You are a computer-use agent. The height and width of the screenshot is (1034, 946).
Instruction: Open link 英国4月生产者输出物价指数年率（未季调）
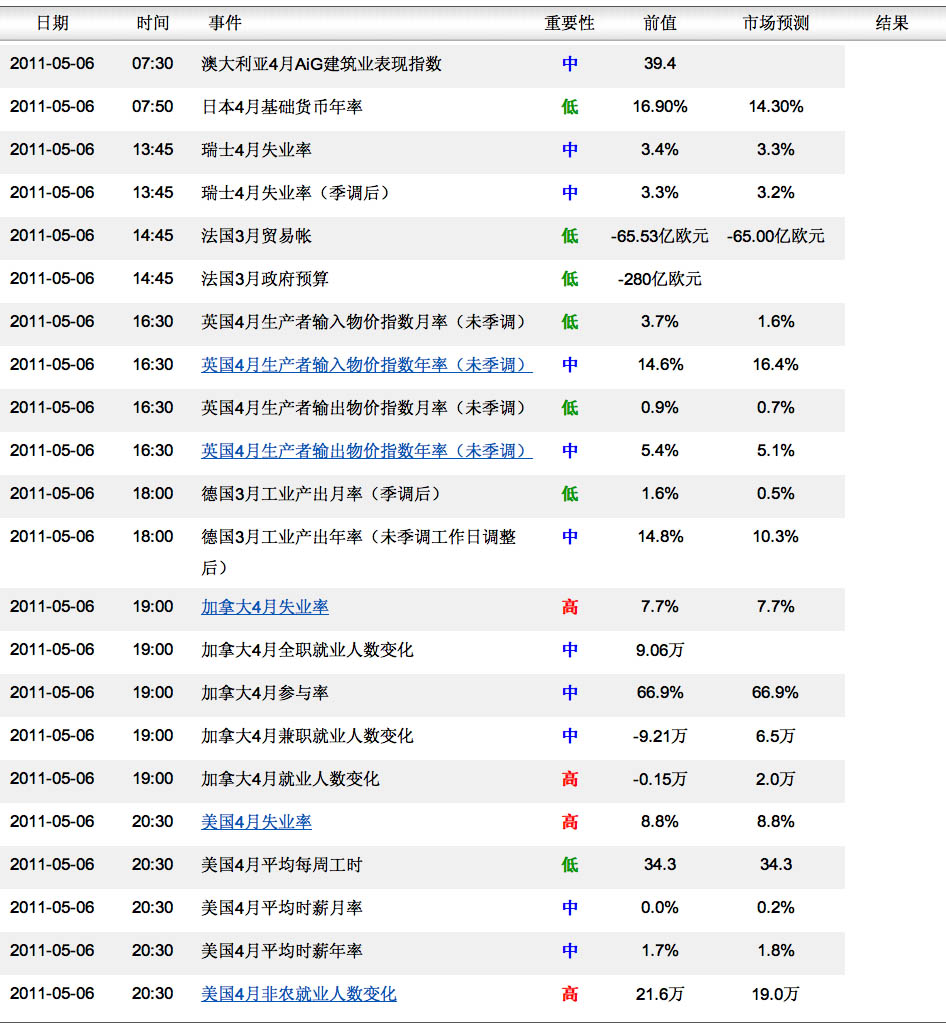click(x=367, y=451)
